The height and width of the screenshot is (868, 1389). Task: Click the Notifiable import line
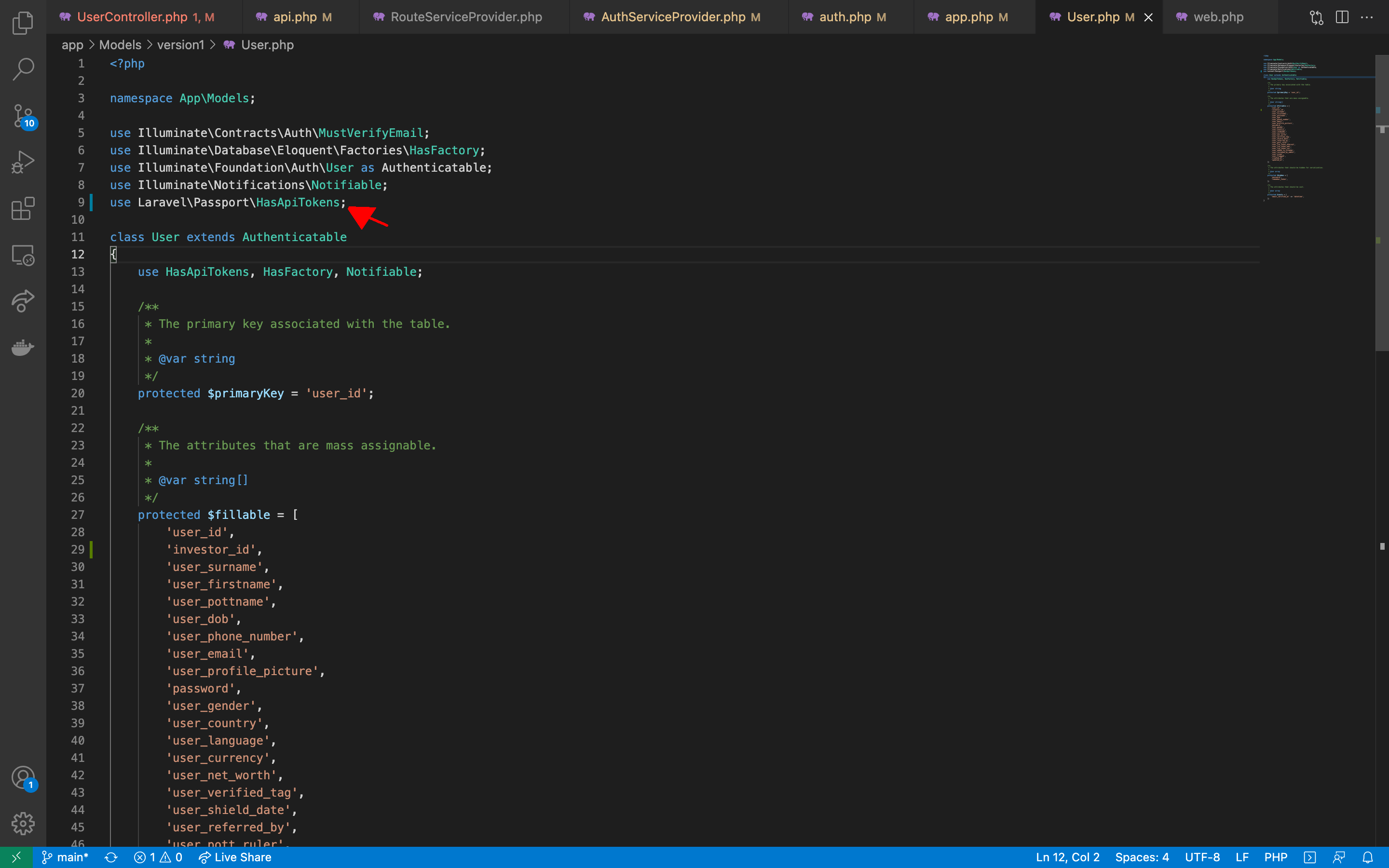tap(249, 185)
